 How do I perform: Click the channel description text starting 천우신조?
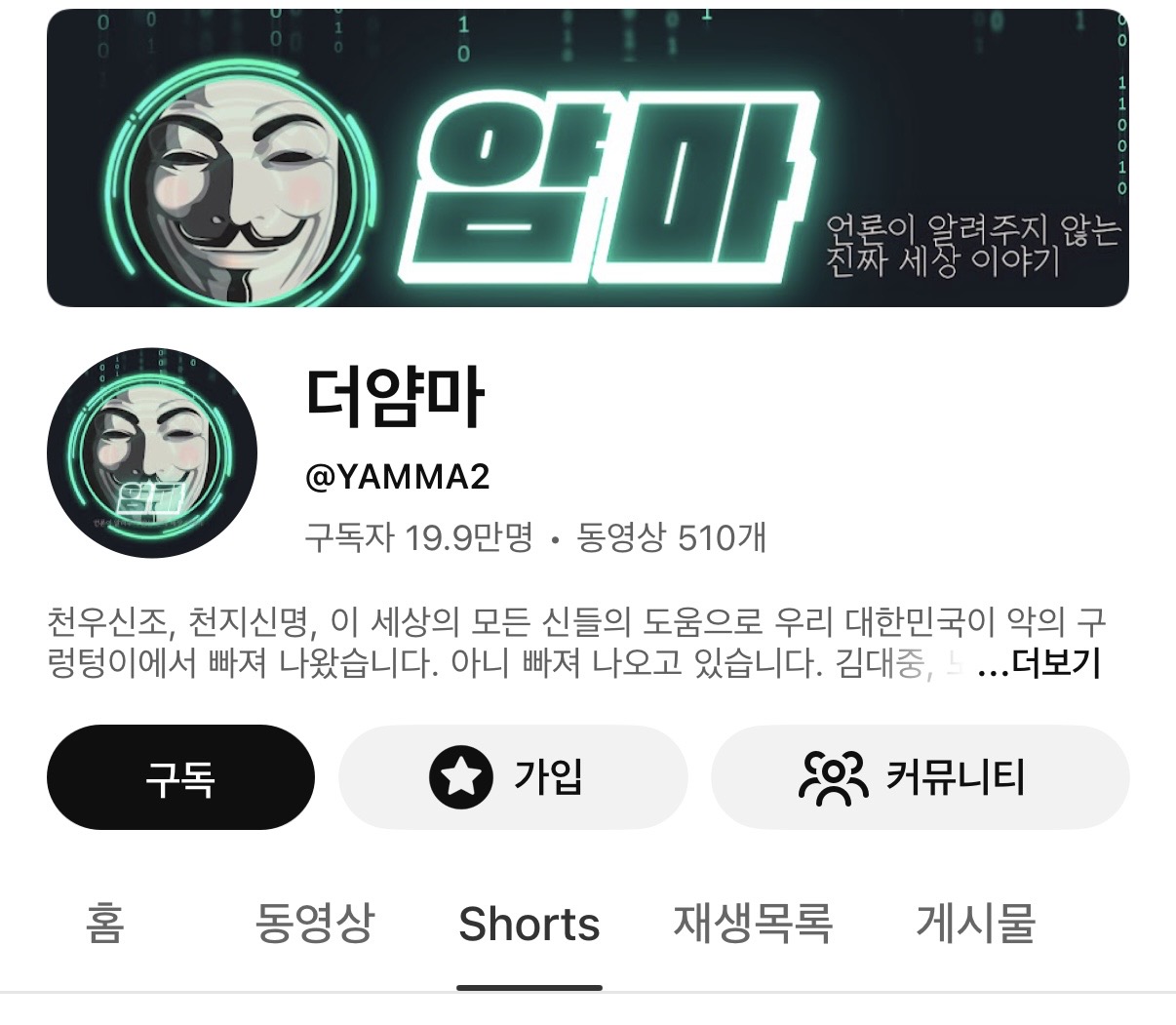576,643
